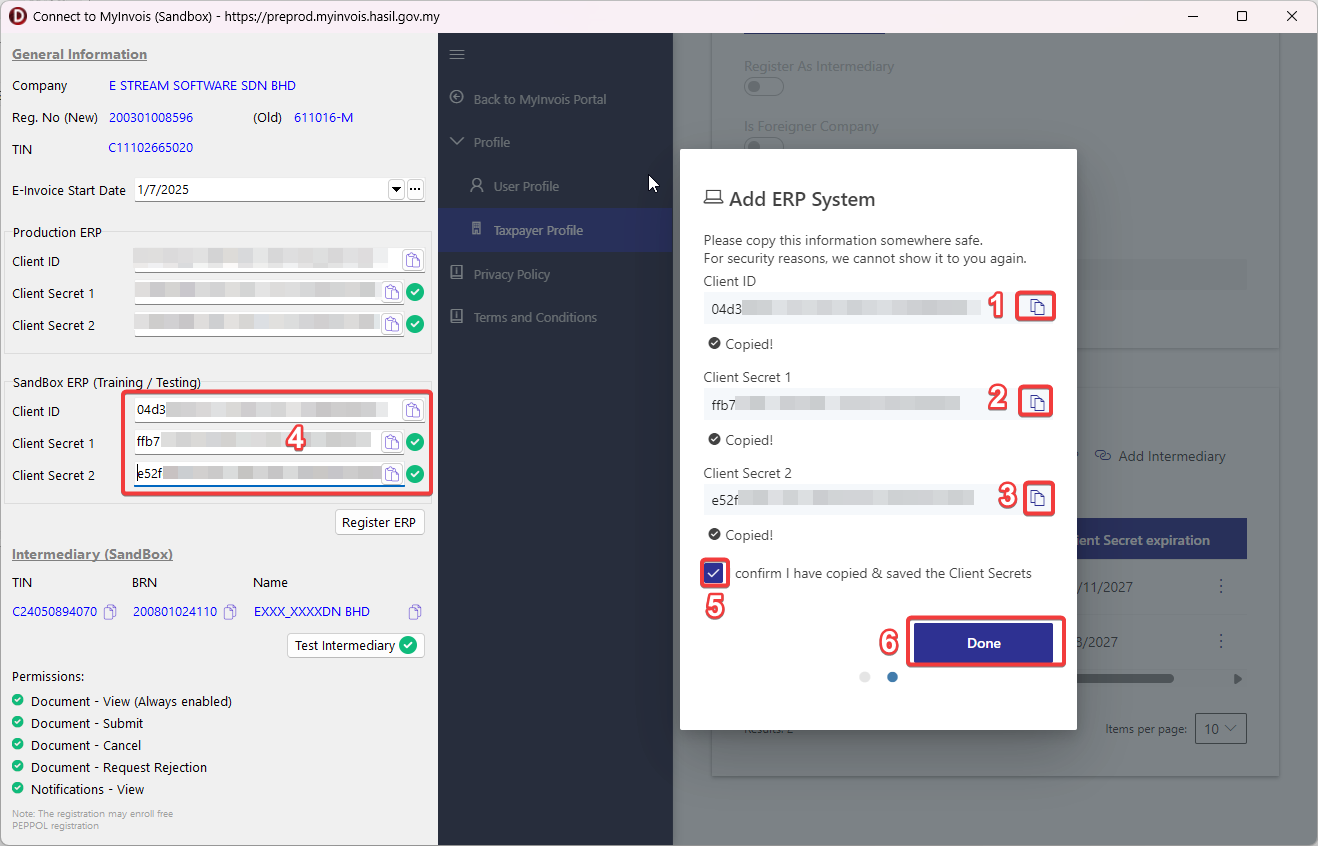Copy the intermediary BRN 200801024110
This screenshot has height=846, width=1318.
[x=230, y=612]
